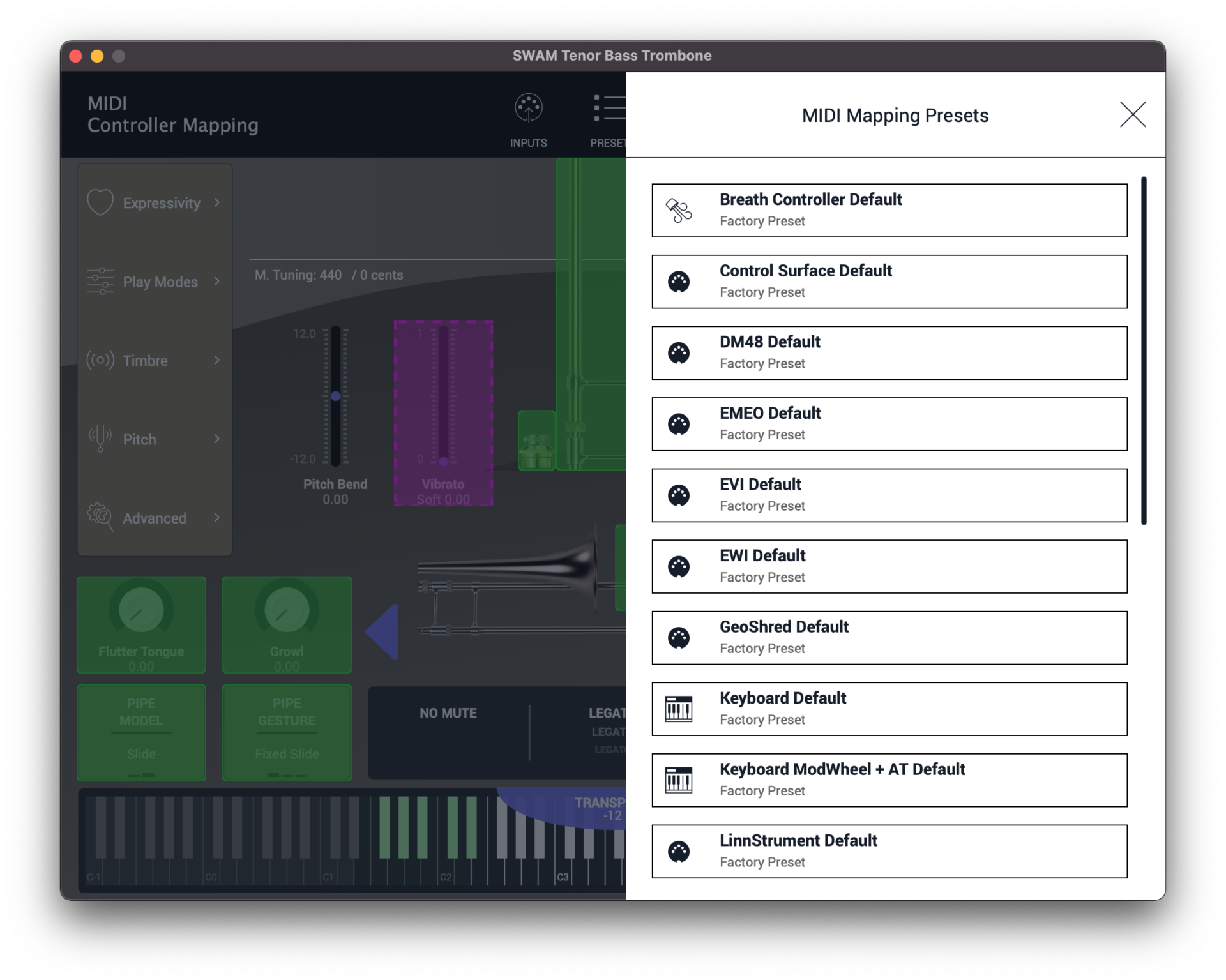Expand the Advanced section chevron
Screen dimensions: 1226x980
[217, 518]
